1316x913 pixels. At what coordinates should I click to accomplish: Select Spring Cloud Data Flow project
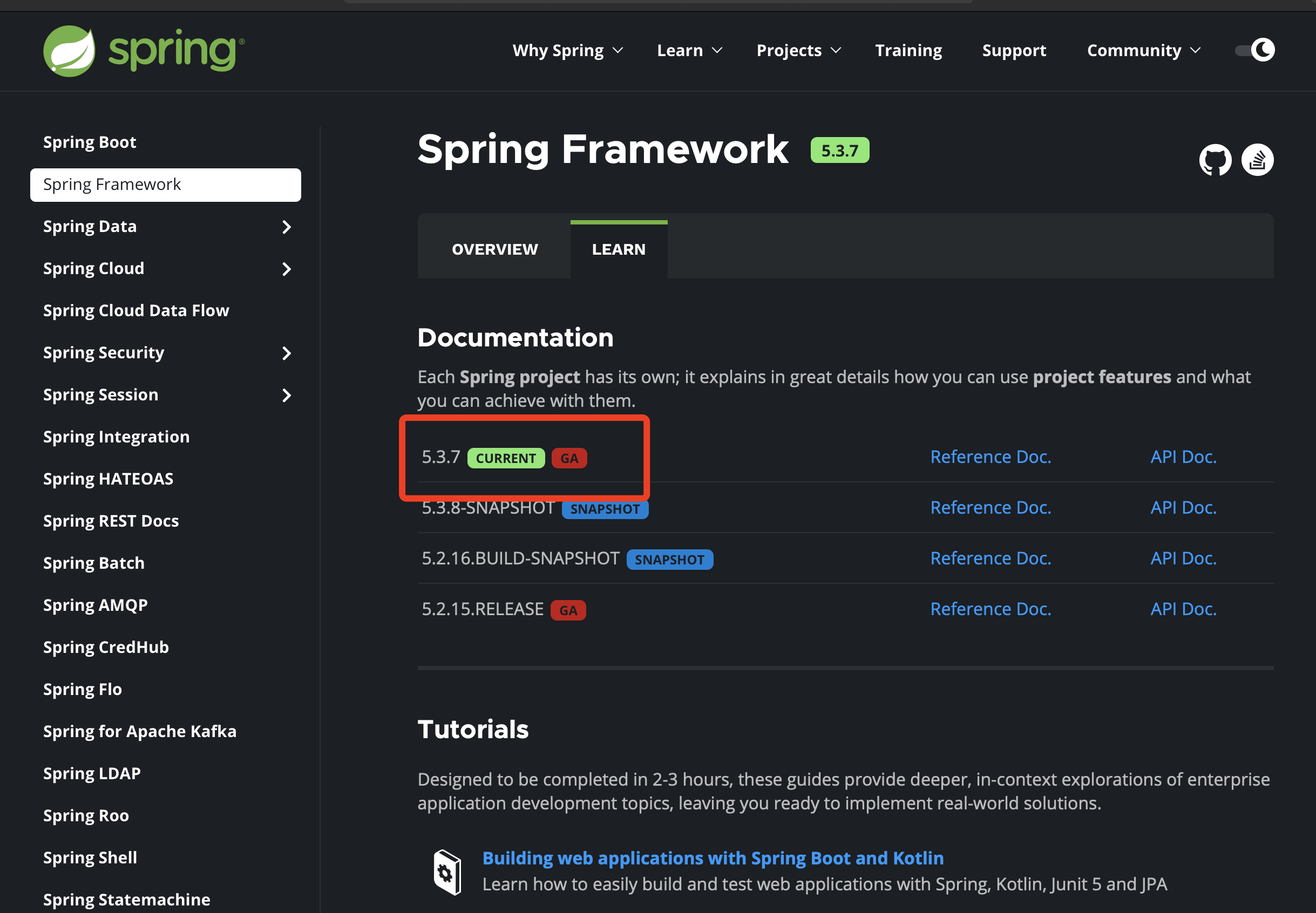click(136, 310)
